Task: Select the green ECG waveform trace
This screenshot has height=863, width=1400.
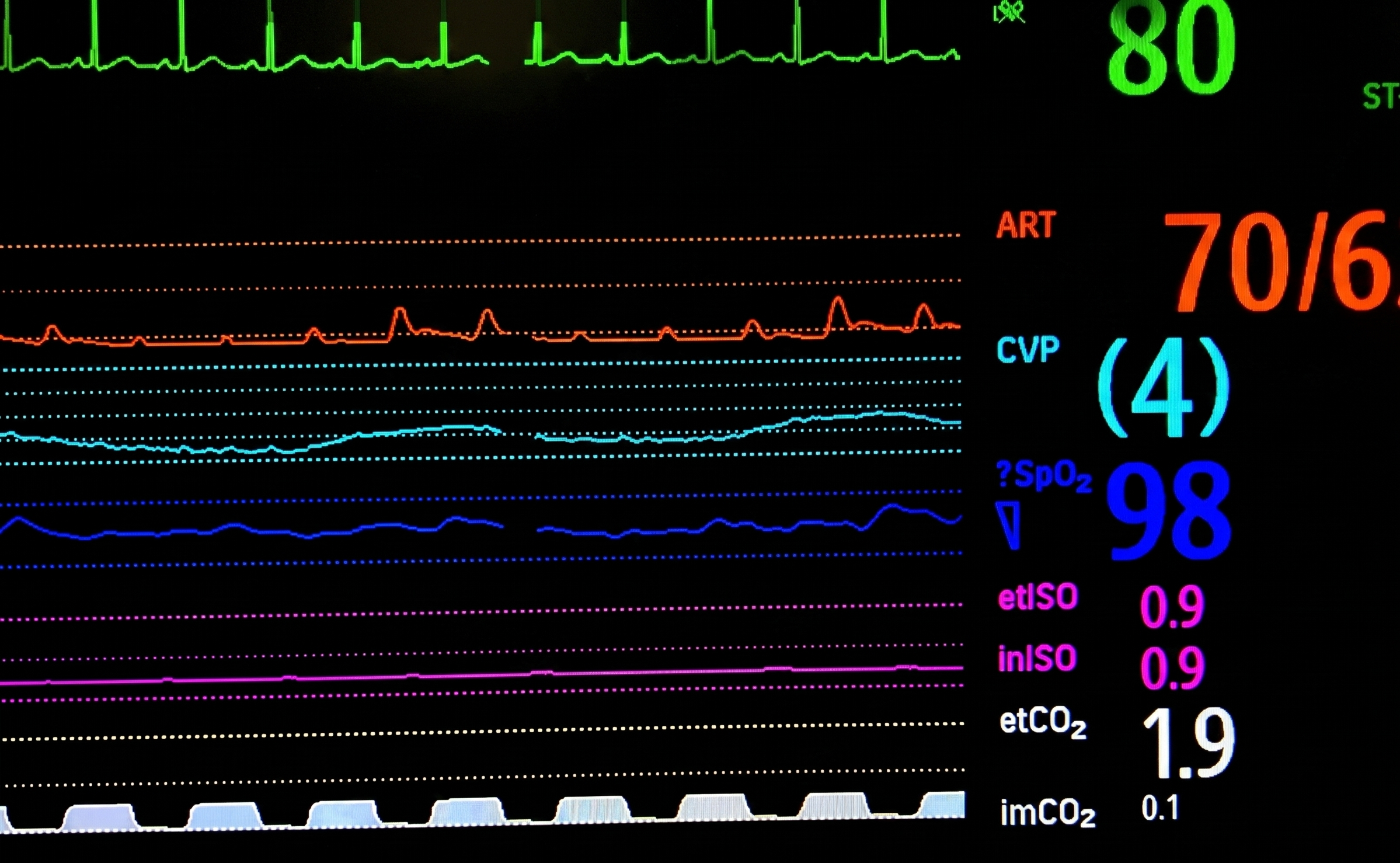Action: [x=480, y=36]
